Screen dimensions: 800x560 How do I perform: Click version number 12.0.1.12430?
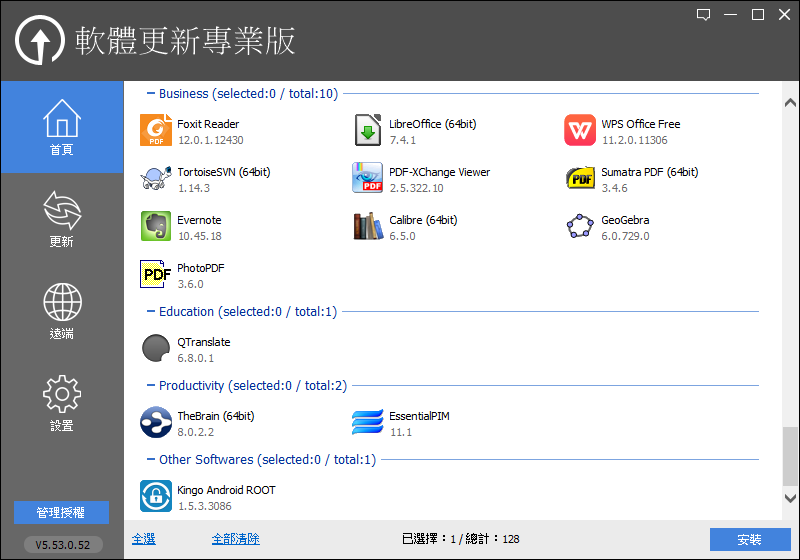click(211, 140)
